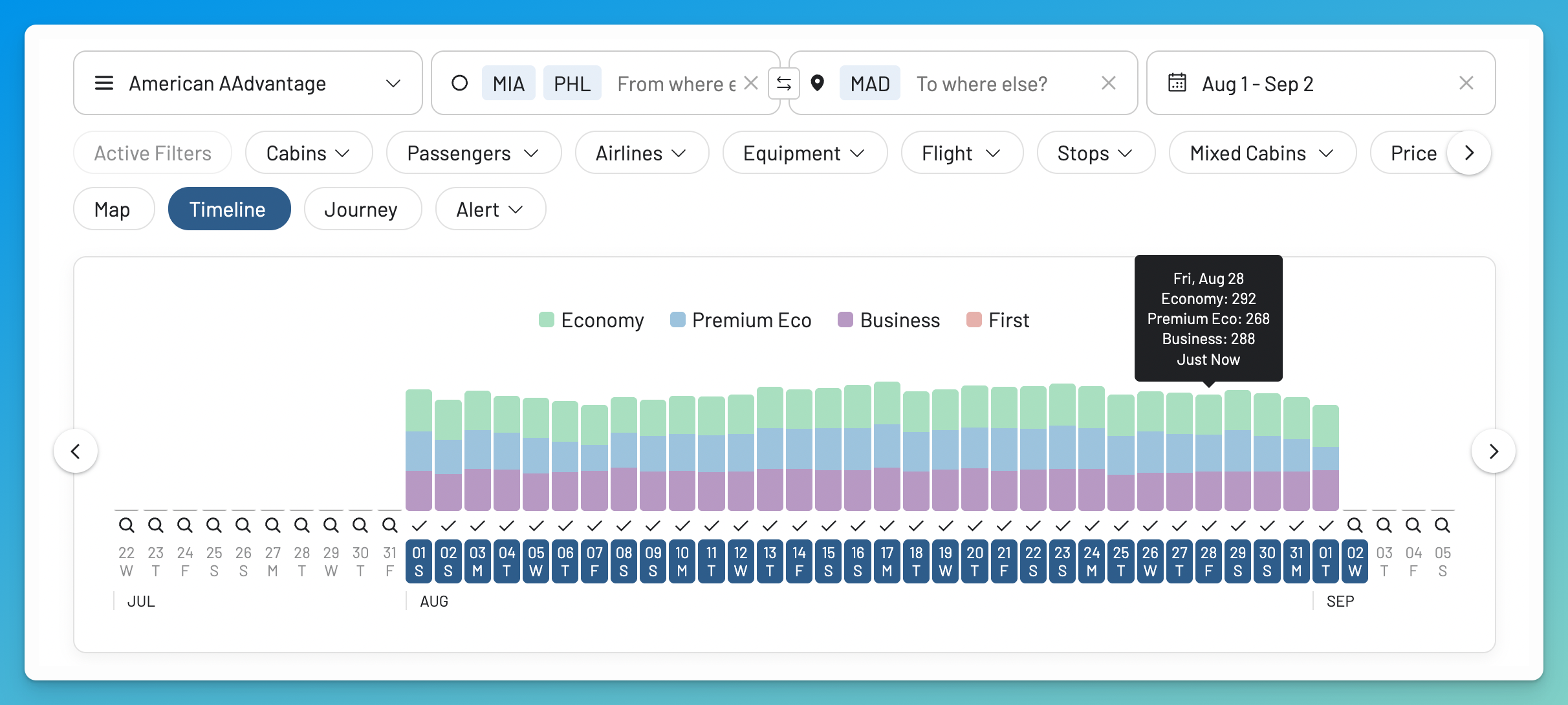Click the search magnifier above Sep 02
This screenshot has height=705, width=1568.
tap(1355, 525)
